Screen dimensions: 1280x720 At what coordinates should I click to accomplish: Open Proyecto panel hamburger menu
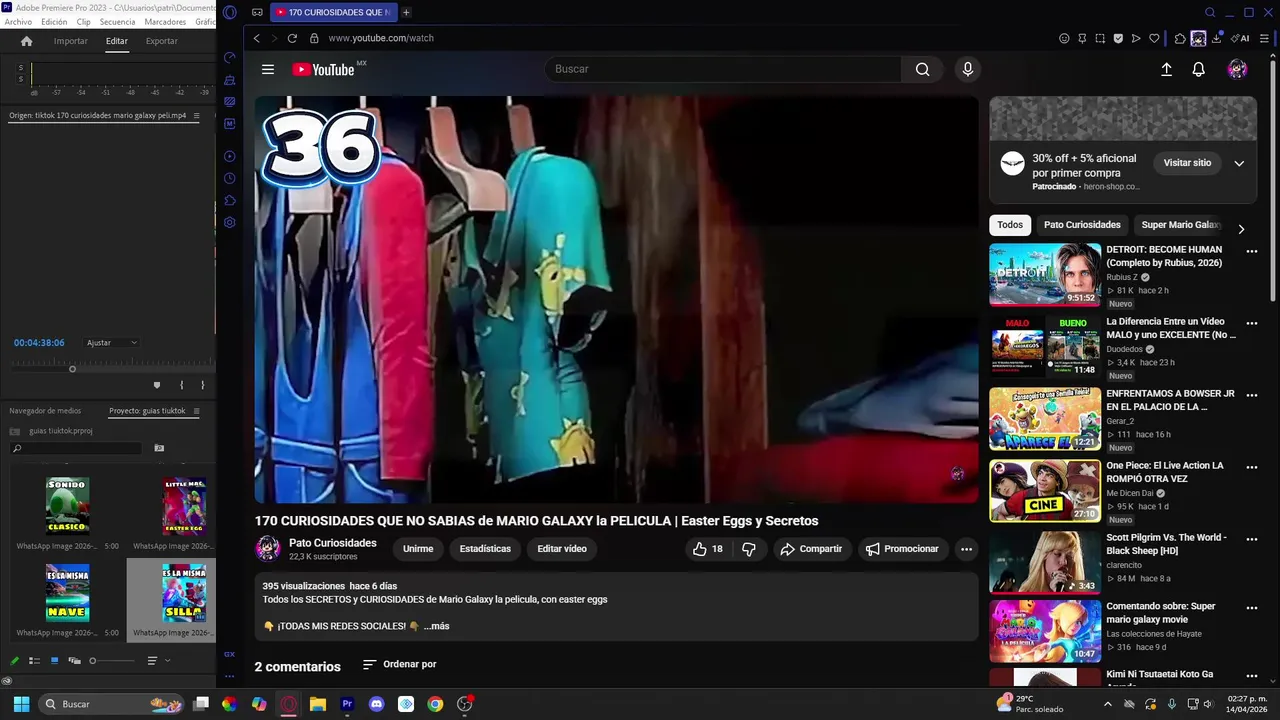click(x=196, y=411)
